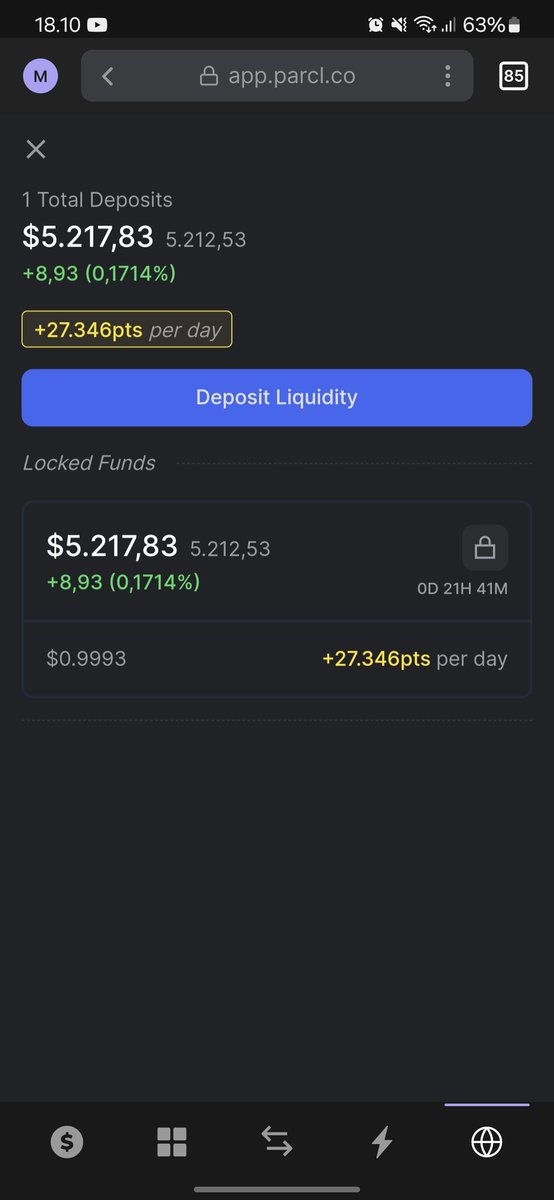
Task: Tap the browser back chevron
Action: pyautogui.click(x=108, y=76)
